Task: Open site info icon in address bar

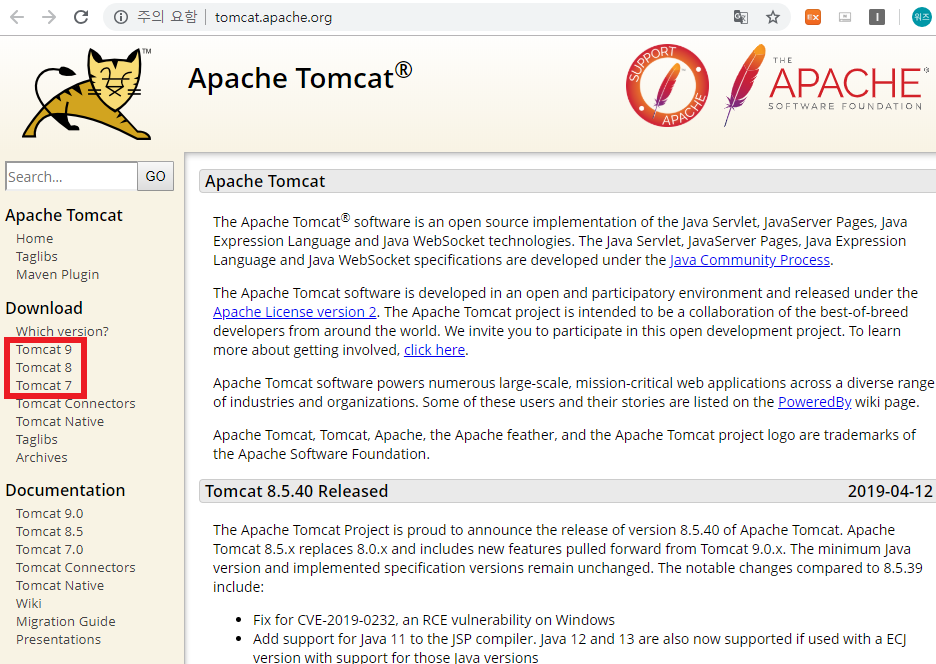Action: (121, 17)
